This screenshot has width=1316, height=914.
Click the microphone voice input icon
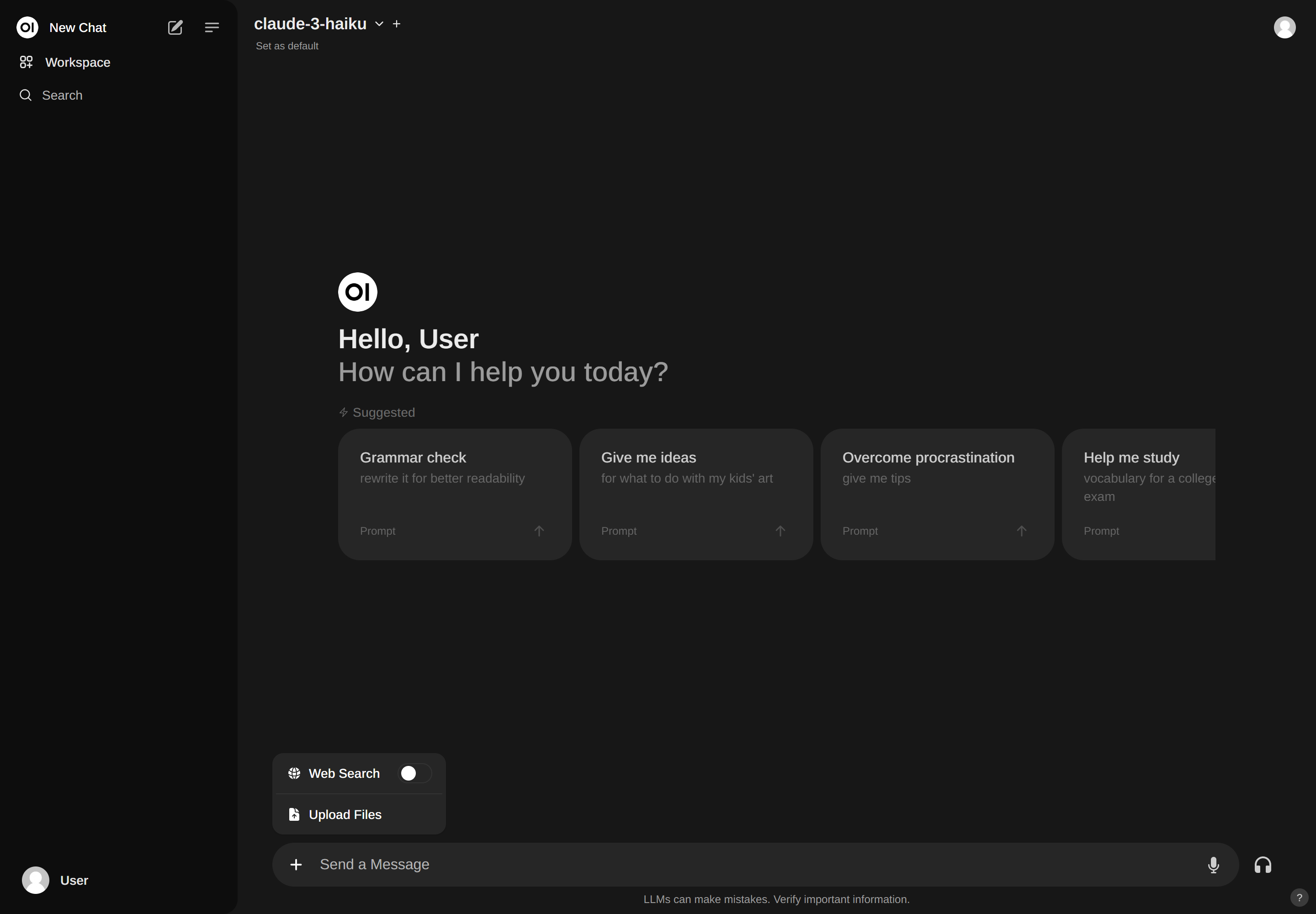1213,865
